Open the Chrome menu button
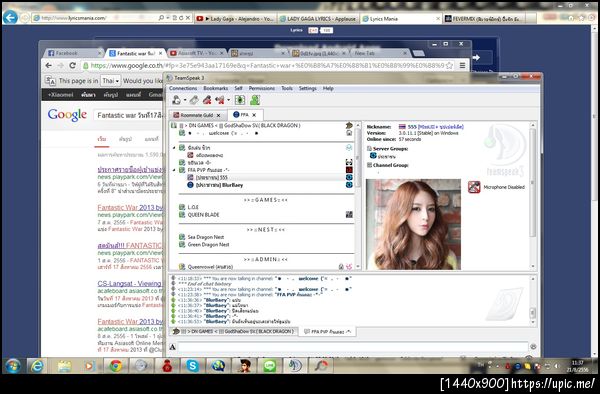600x394 pixels. point(463,66)
